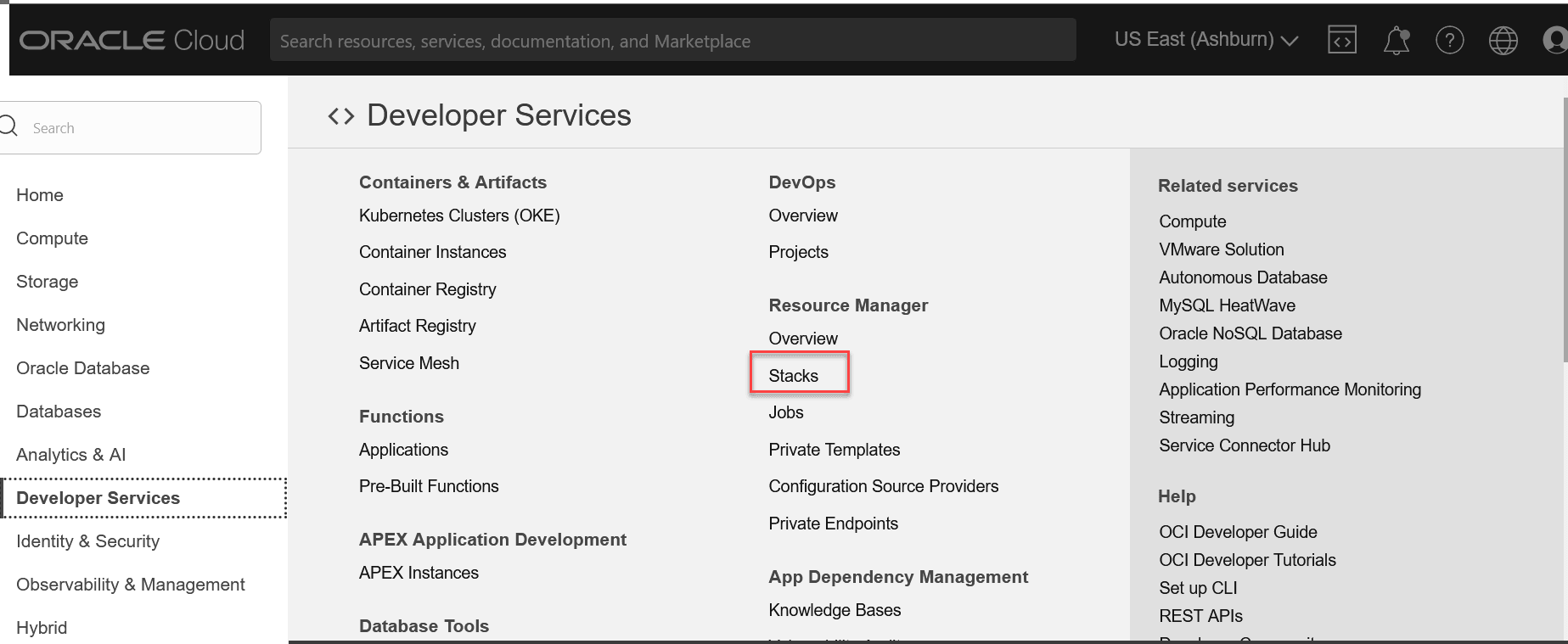Screen dimensions: 1568x644
Task: Click the App Dependency Management heading
Action: 898,577
